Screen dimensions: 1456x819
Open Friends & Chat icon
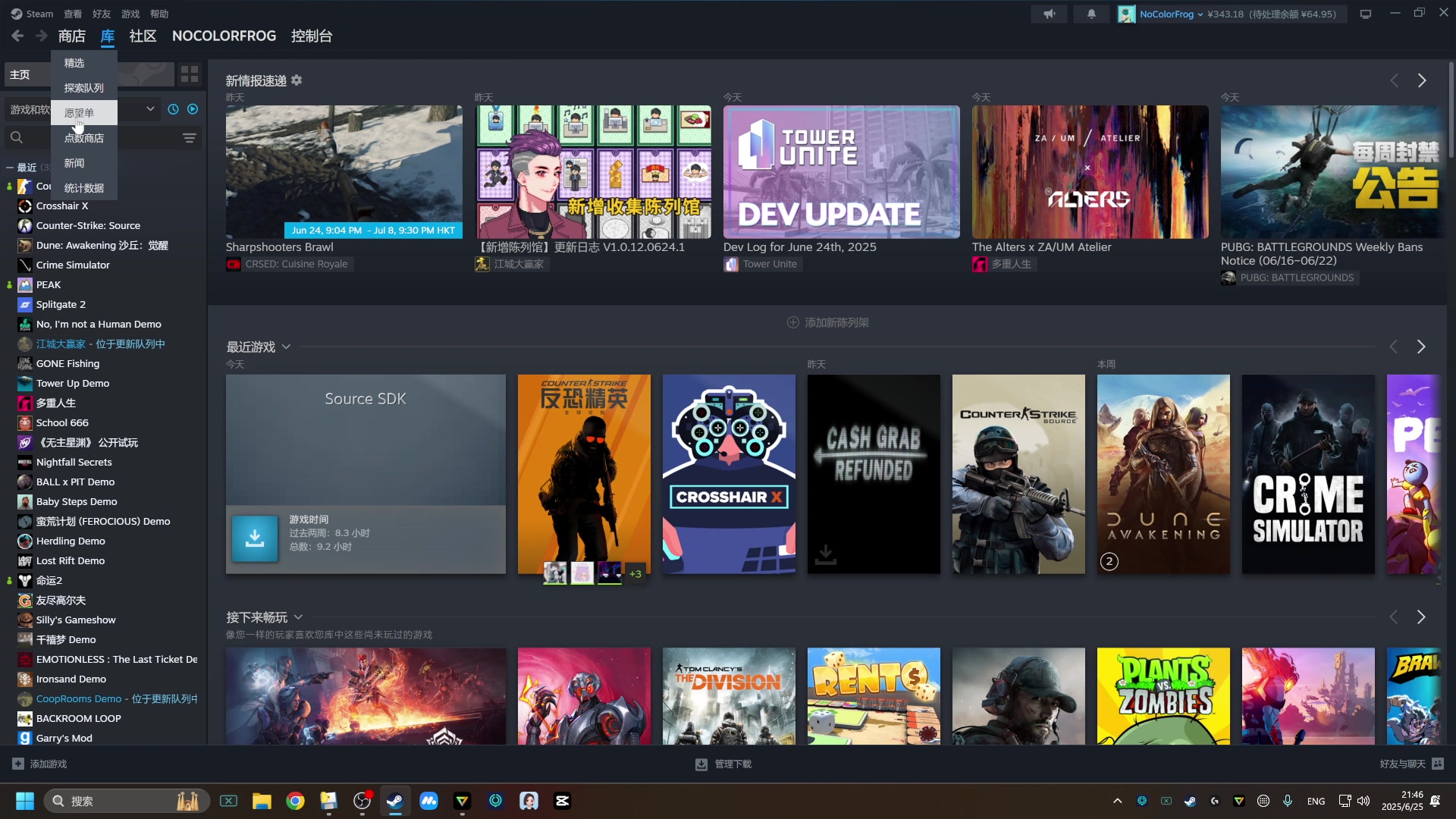click(x=1438, y=764)
